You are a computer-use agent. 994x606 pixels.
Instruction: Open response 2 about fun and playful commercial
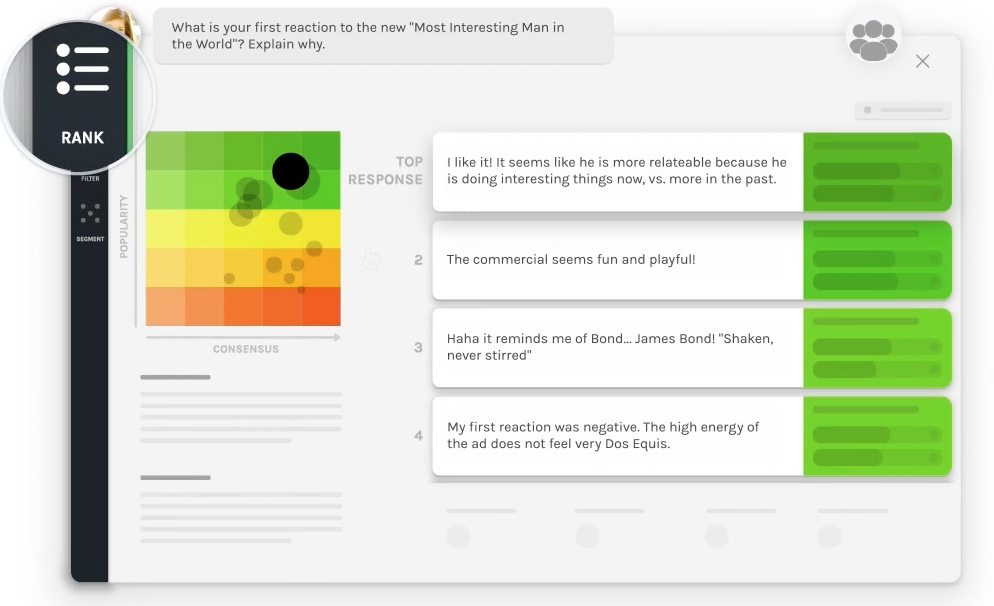click(617, 260)
